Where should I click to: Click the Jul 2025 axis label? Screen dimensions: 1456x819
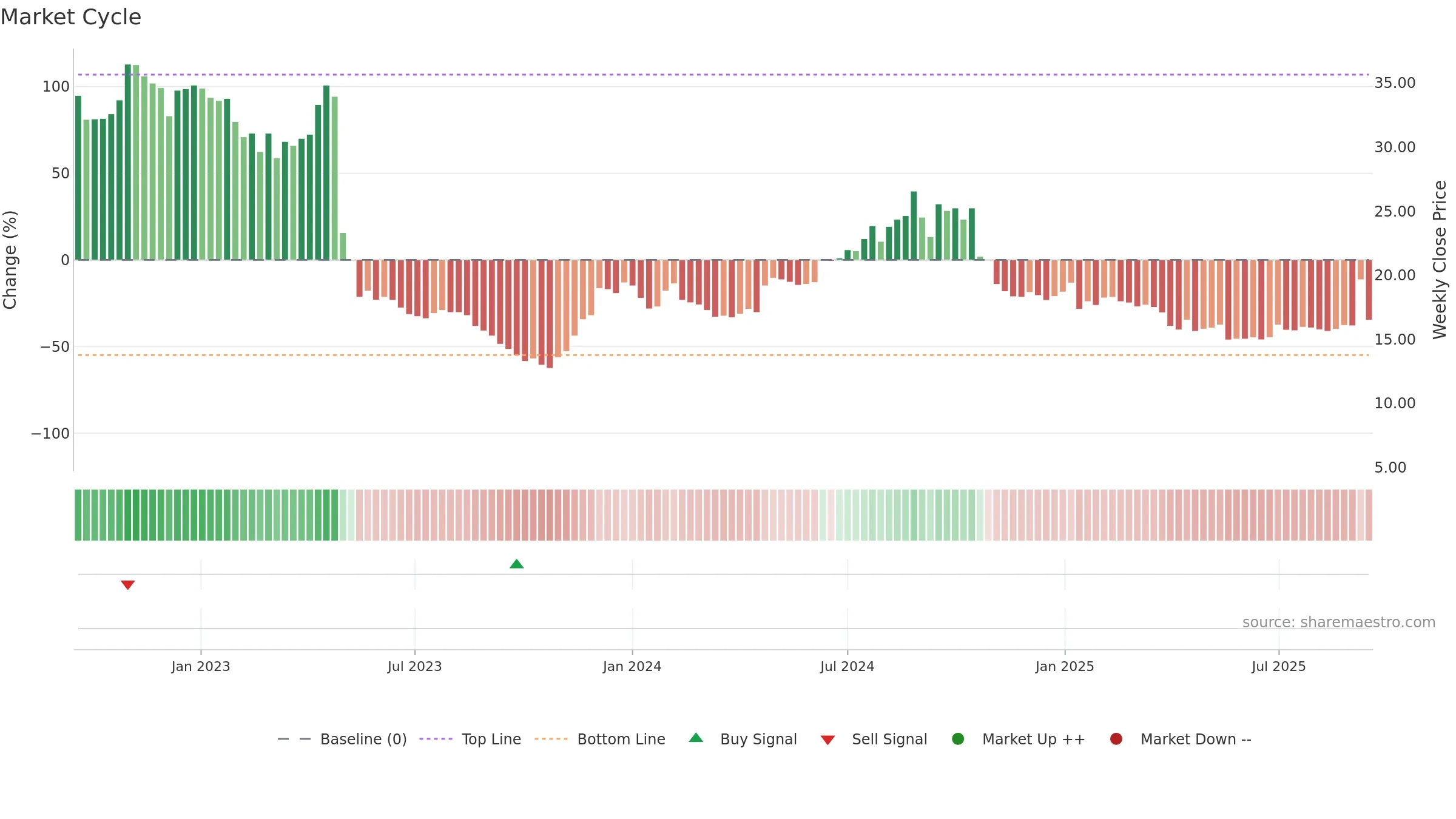(x=1279, y=666)
